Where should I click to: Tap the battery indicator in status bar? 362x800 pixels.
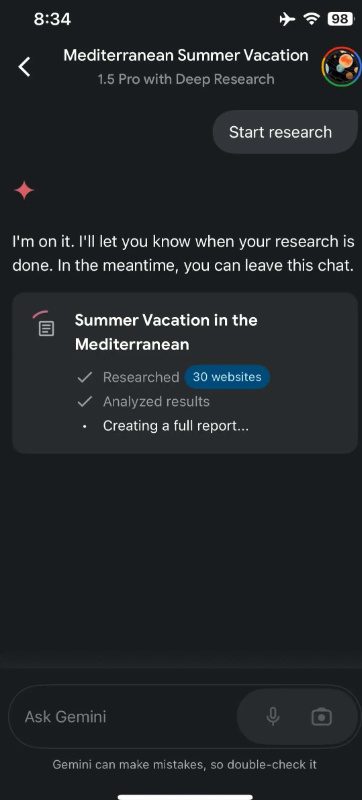pyautogui.click(x=340, y=19)
